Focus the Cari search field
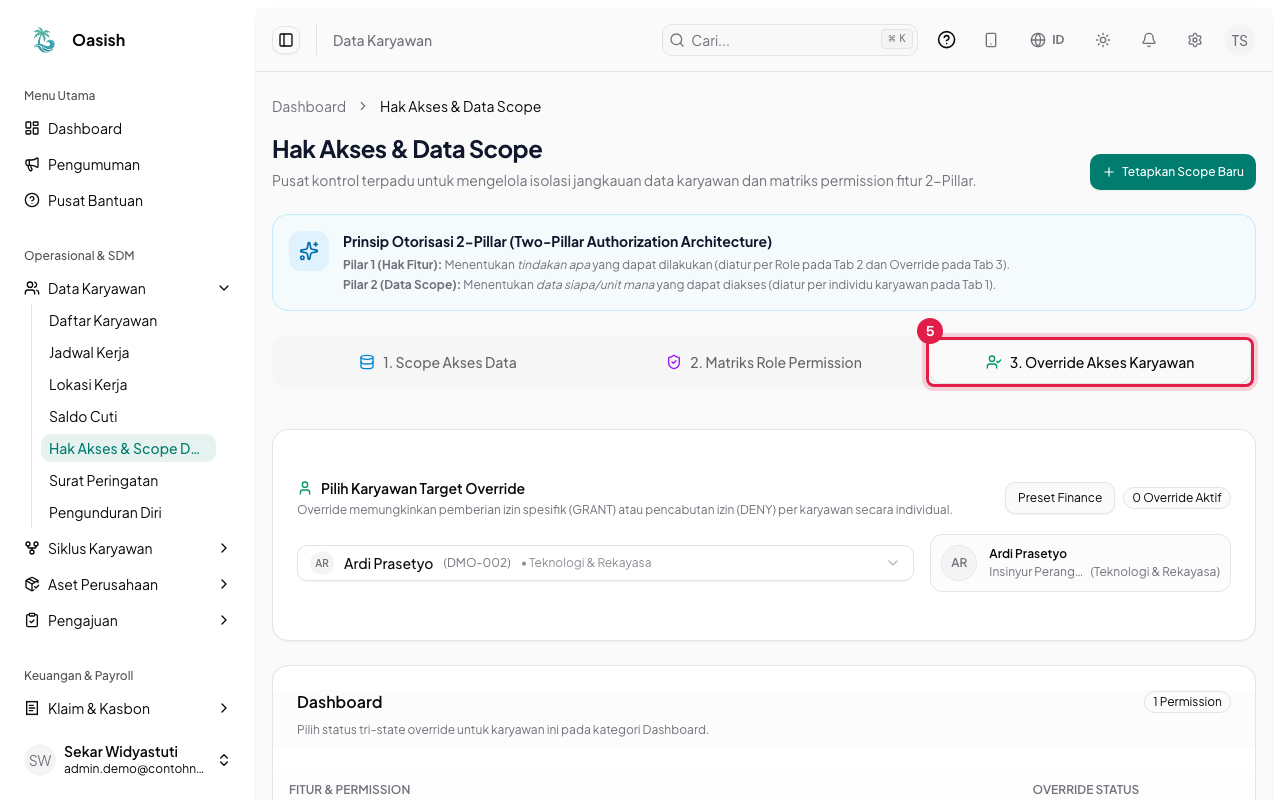The image size is (1280, 800). point(790,40)
